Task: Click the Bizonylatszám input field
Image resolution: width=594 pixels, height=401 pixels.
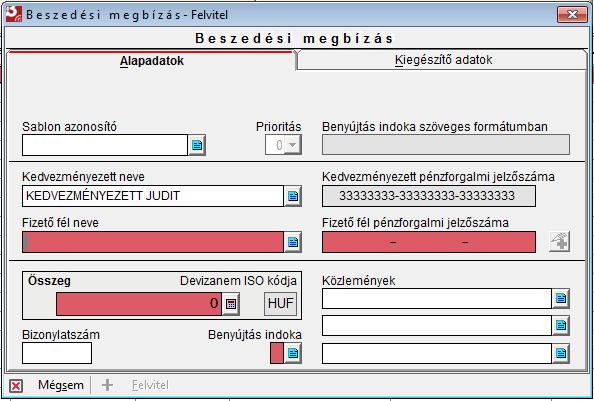Action: [x=57, y=353]
